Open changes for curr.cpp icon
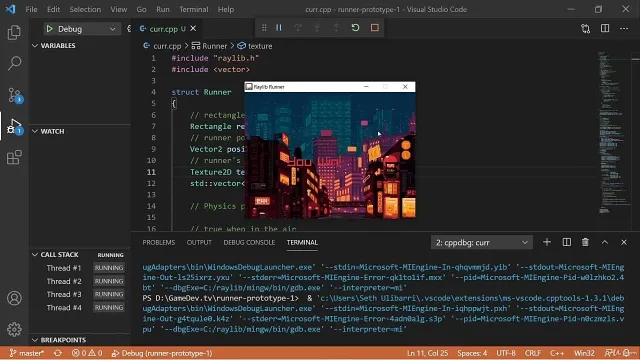Screen dimensions: 640x360 [x=586, y=29]
